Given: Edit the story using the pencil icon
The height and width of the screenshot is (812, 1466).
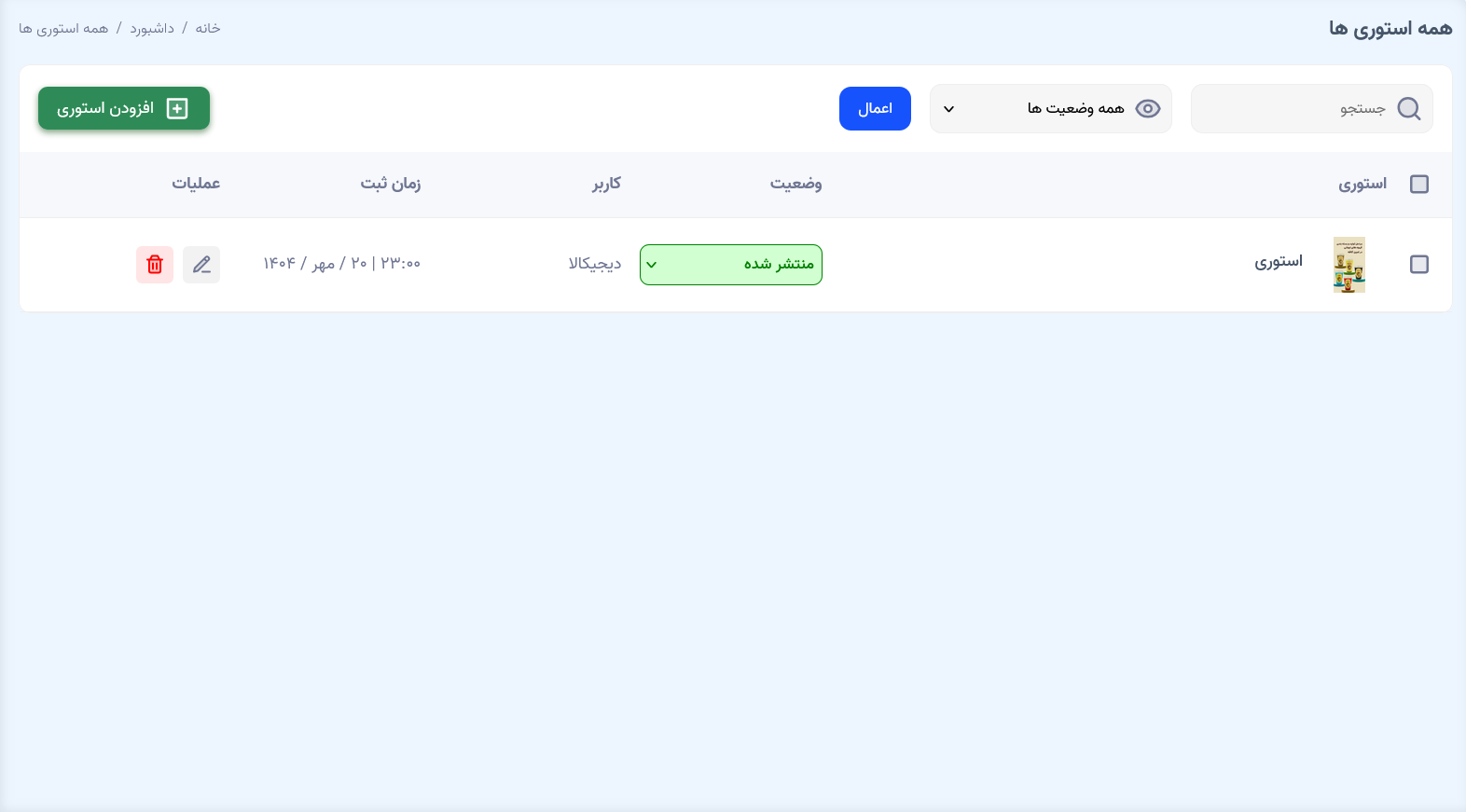Looking at the screenshot, I should [201, 265].
